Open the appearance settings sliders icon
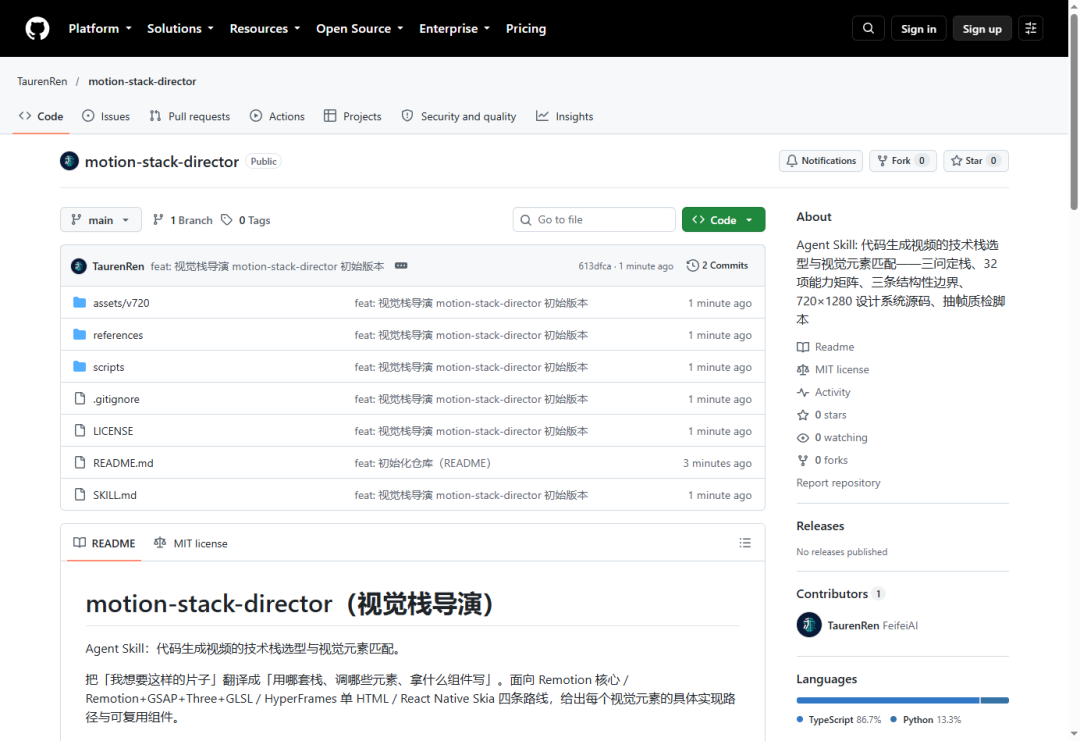This screenshot has width=1080, height=741. pyautogui.click(x=1030, y=29)
